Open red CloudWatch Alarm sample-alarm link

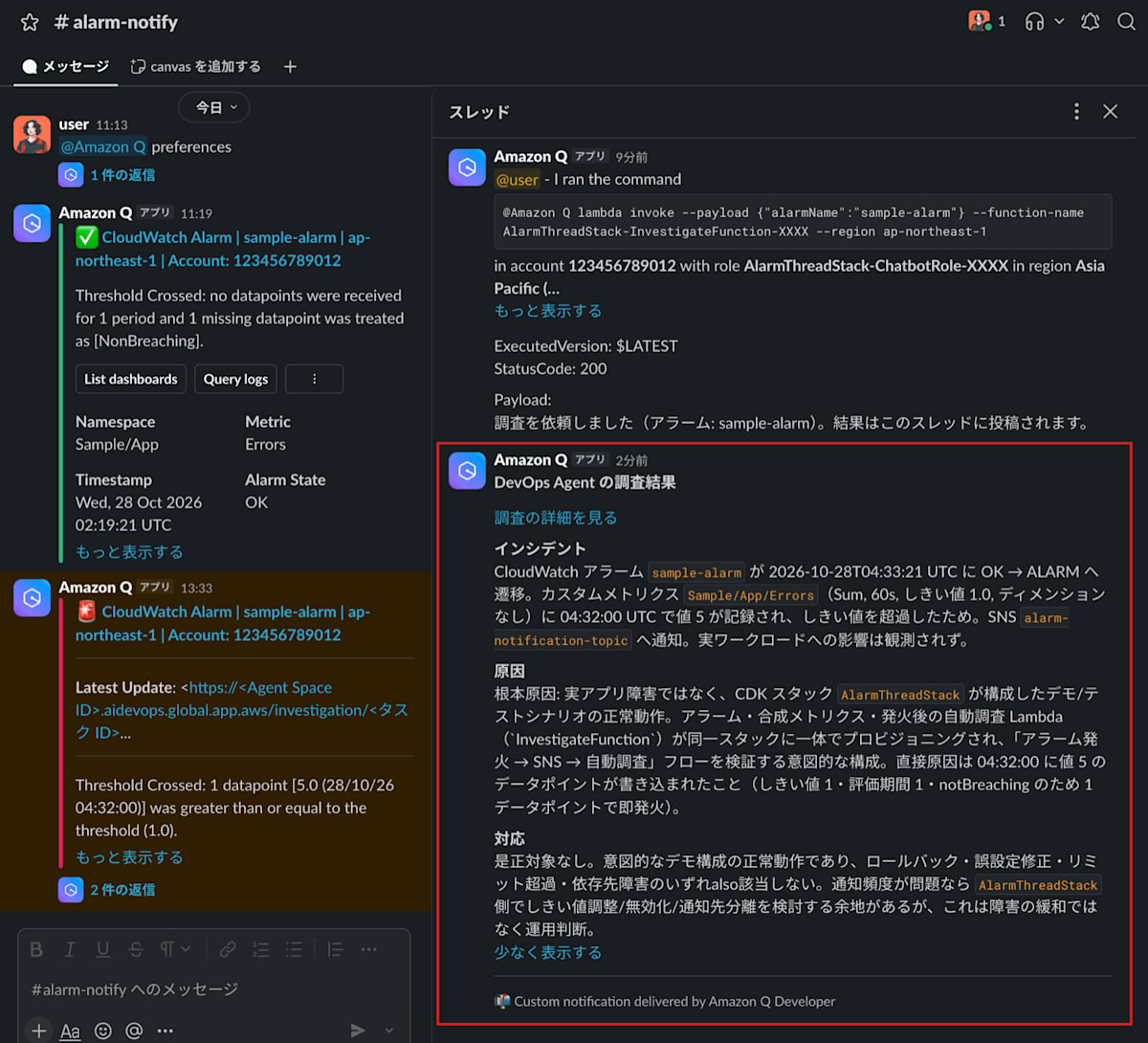[x=222, y=623]
